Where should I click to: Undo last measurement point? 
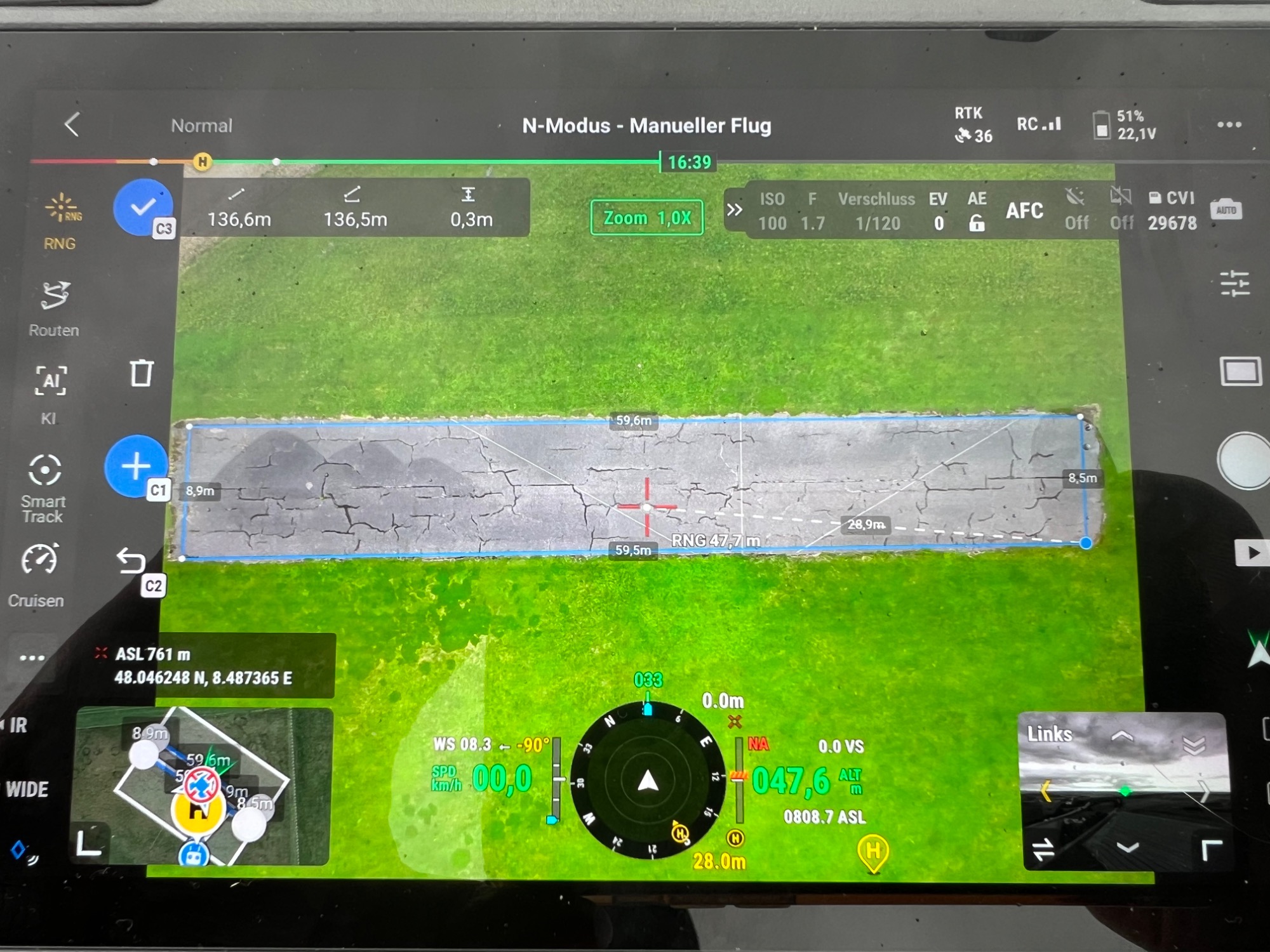point(131,562)
